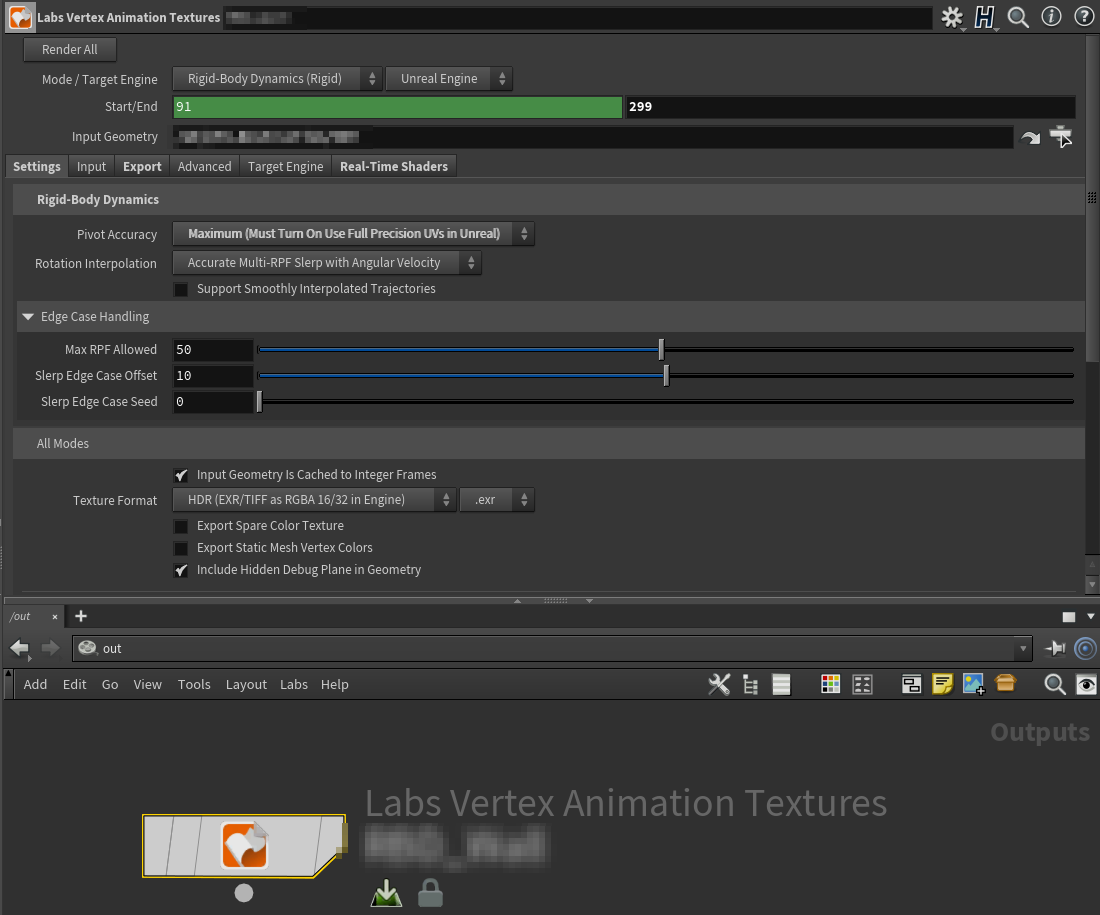1100x915 pixels.
Task: Click the Labs Vertex Animation Textures header icon
Action: pos(20,18)
